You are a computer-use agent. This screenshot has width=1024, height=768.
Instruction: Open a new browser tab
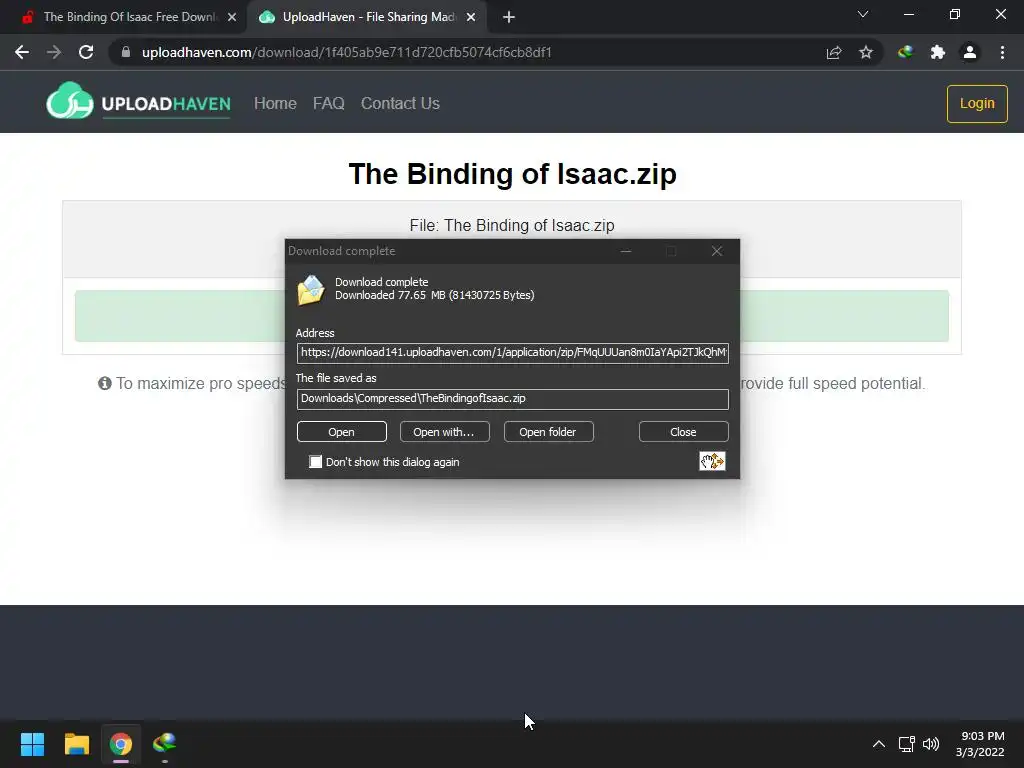pyautogui.click(x=509, y=17)
